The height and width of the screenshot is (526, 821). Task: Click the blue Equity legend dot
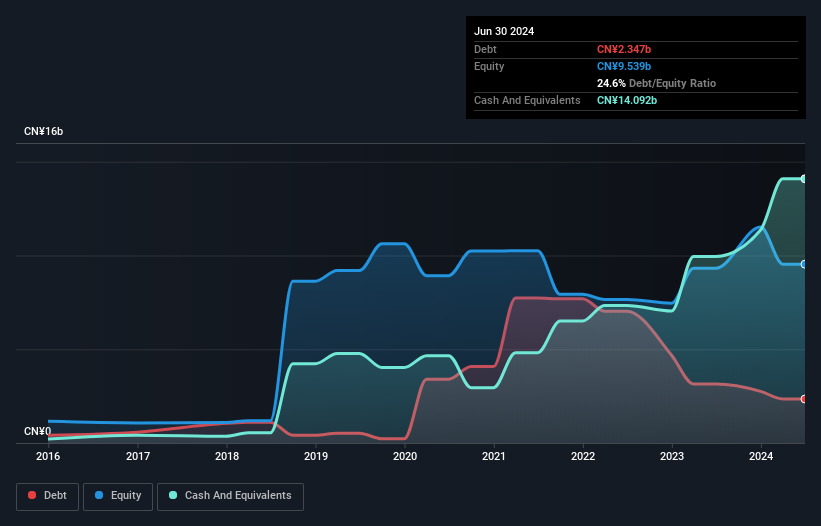pos(99,495)
